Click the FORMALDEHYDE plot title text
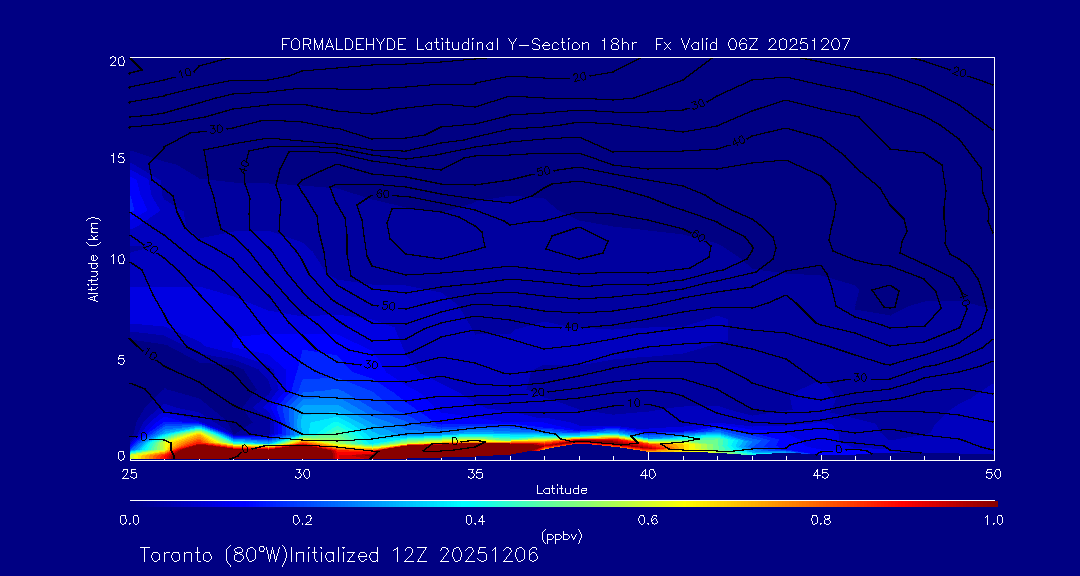Screen dimensions: 1080x576 (565, 44)
